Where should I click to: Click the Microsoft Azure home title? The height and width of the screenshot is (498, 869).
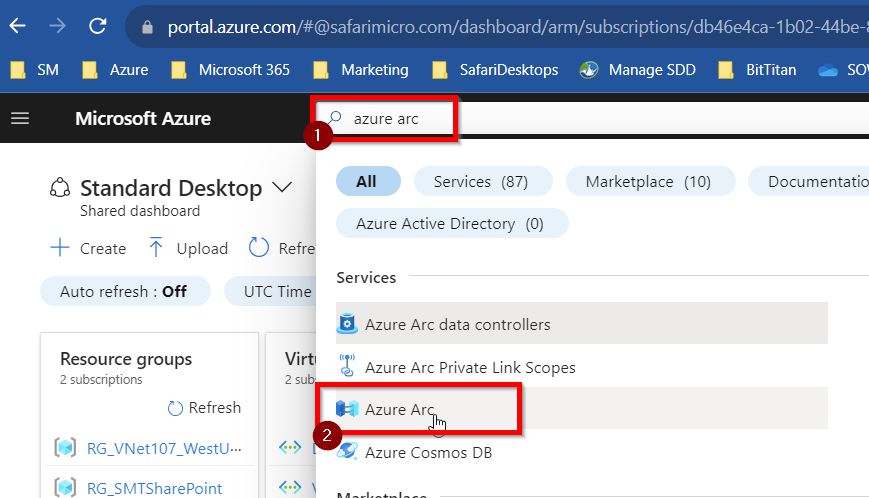tap(143, 119)
